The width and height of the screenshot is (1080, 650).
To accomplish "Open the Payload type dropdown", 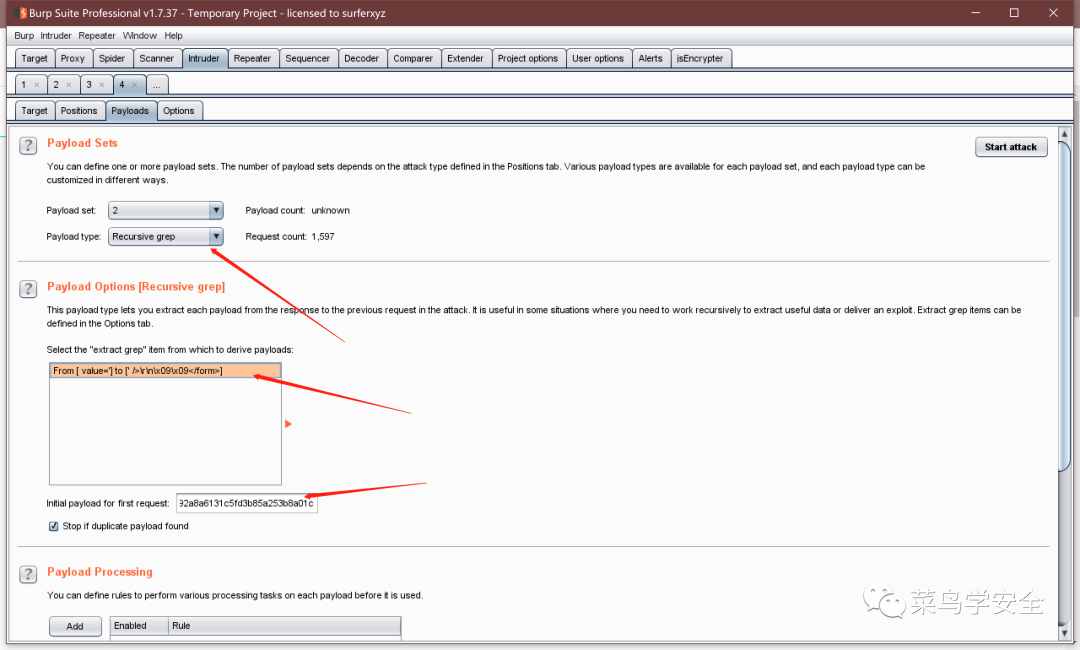I will (x=165, y=236).
